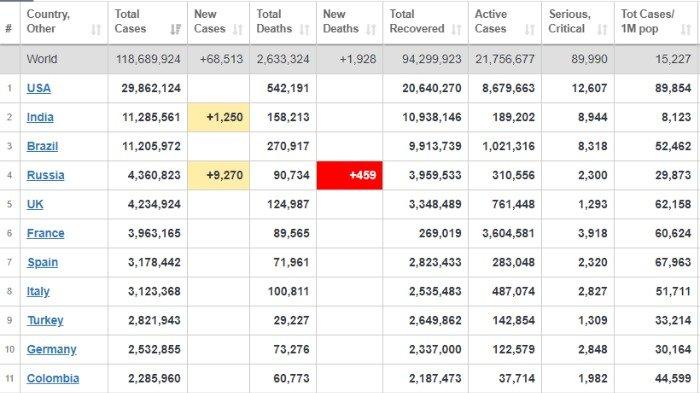Open the USA country link

point(39,88)
